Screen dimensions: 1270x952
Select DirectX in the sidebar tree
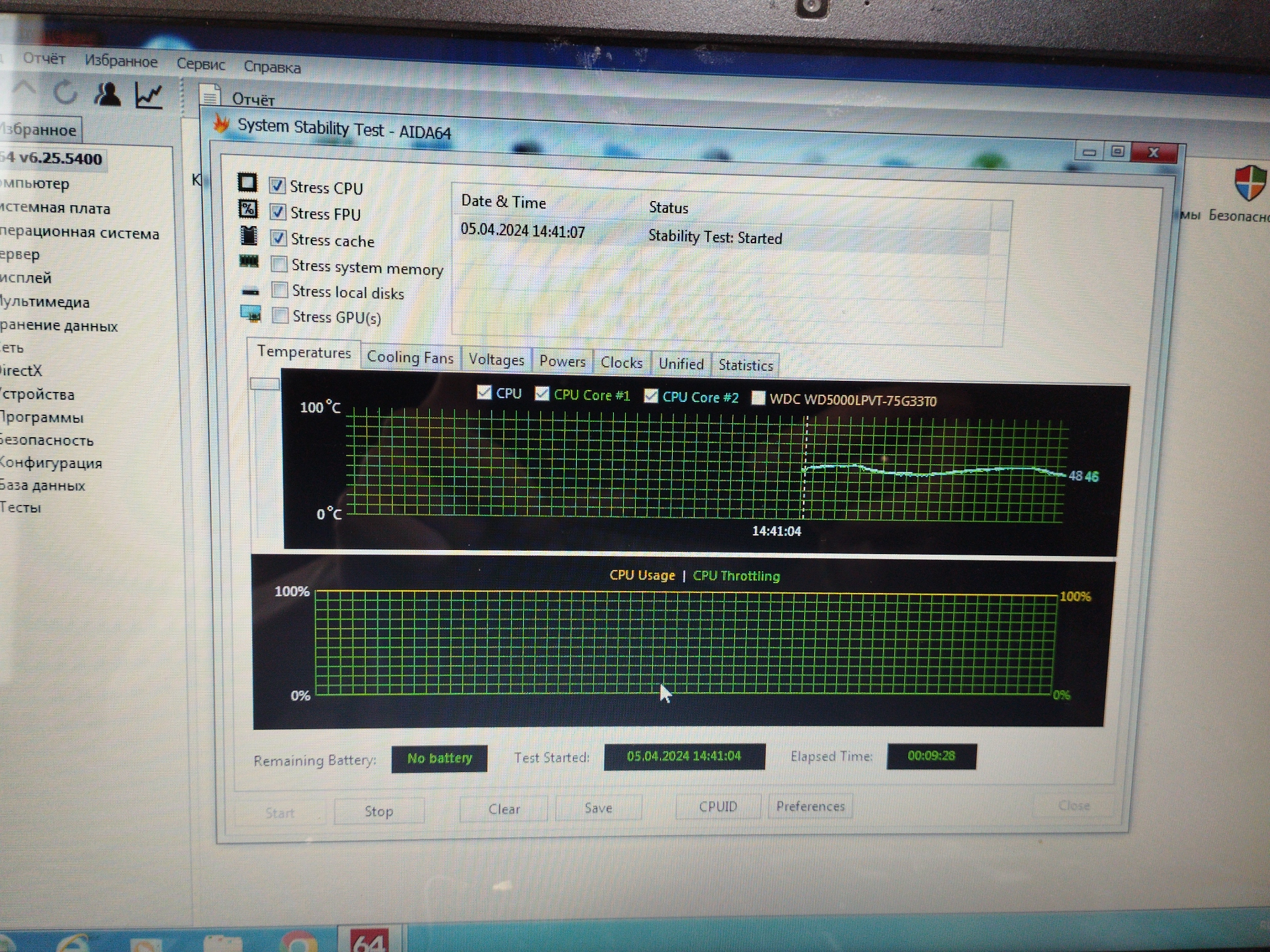pyautogui.click(x=21, y=371)
